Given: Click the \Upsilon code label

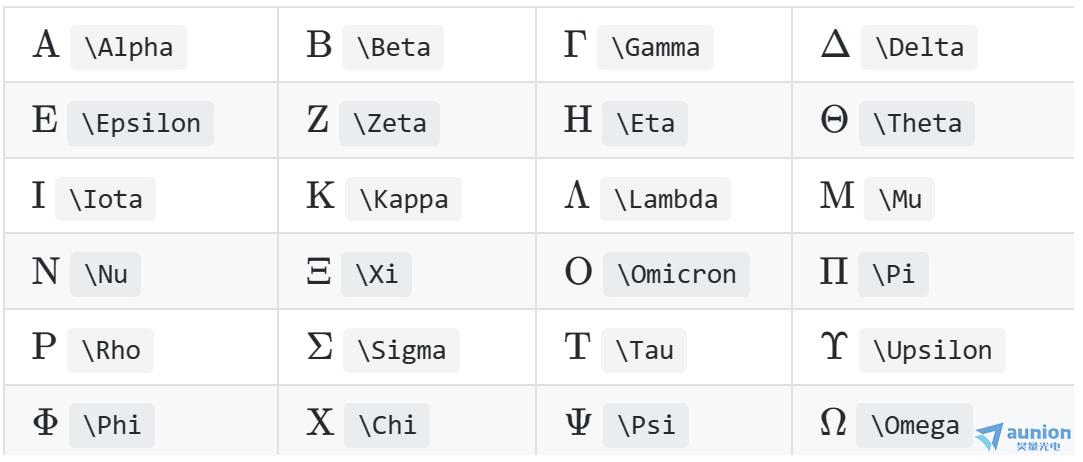Looking at the screenshot, I should pos(932,350).
